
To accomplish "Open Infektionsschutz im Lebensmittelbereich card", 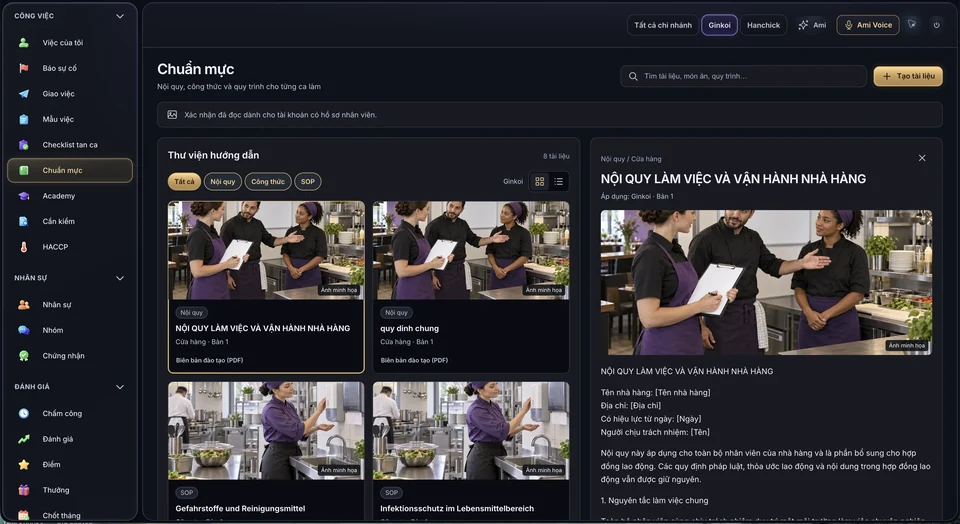I will pos(471,451).
